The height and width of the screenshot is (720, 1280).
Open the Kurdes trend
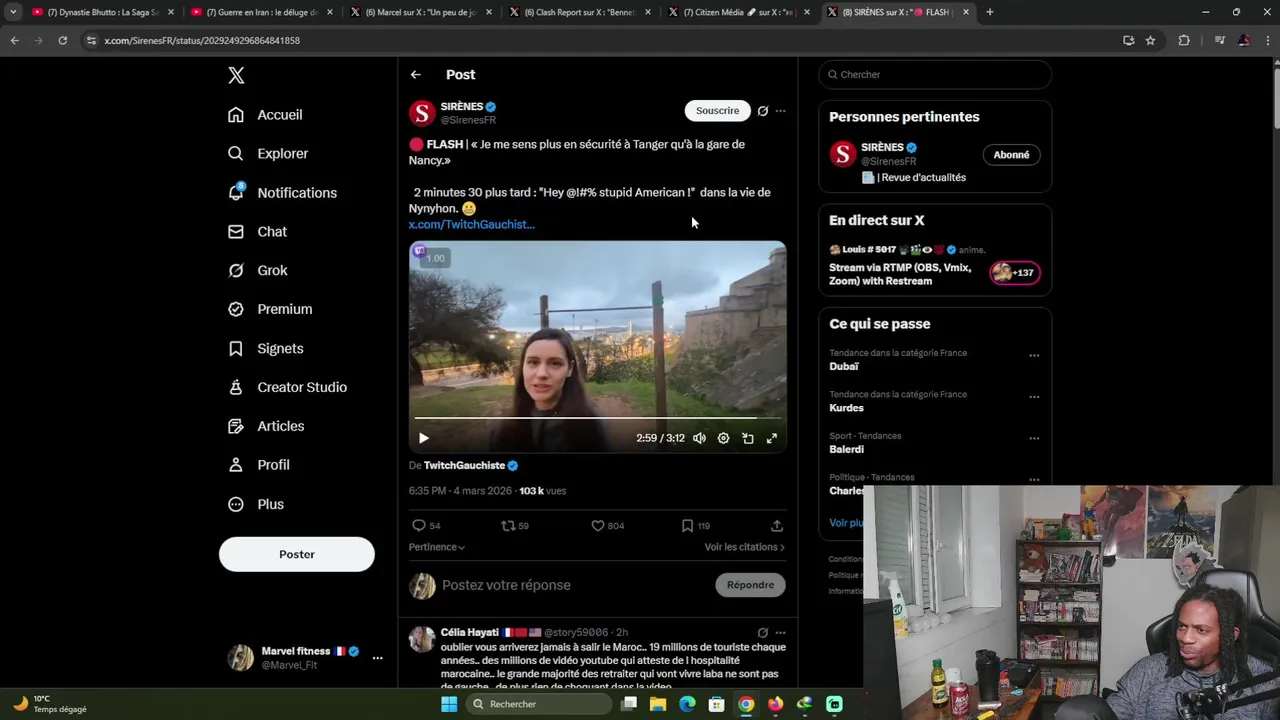point(846,408)
